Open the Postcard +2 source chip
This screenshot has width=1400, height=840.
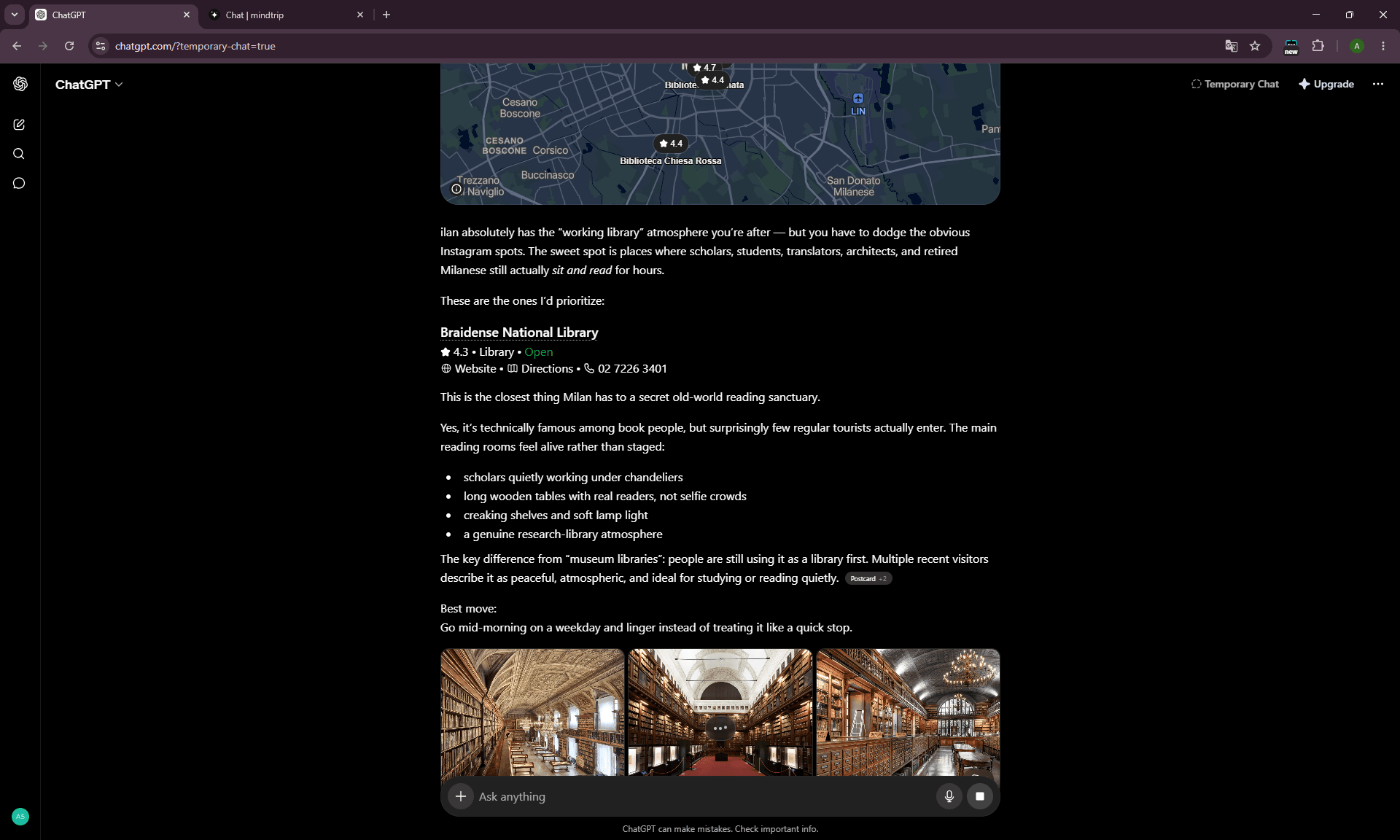point(868,578)
